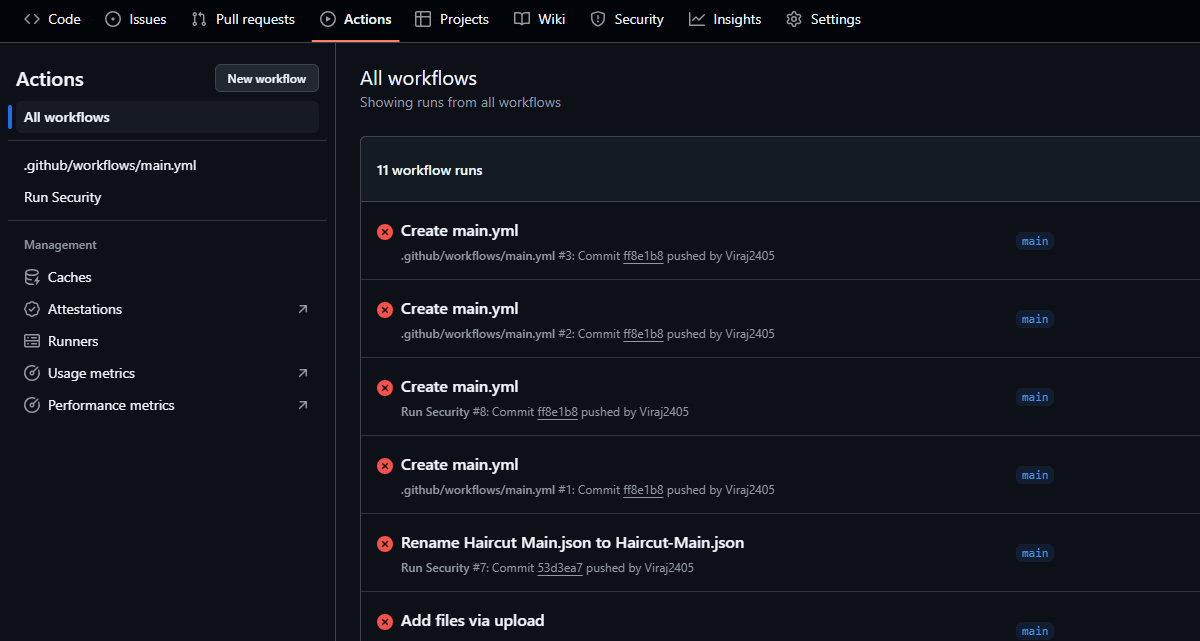The image size is (1200, 641).
Task: Click failed status icon for run #3
Action: click(x=385, y=232)
